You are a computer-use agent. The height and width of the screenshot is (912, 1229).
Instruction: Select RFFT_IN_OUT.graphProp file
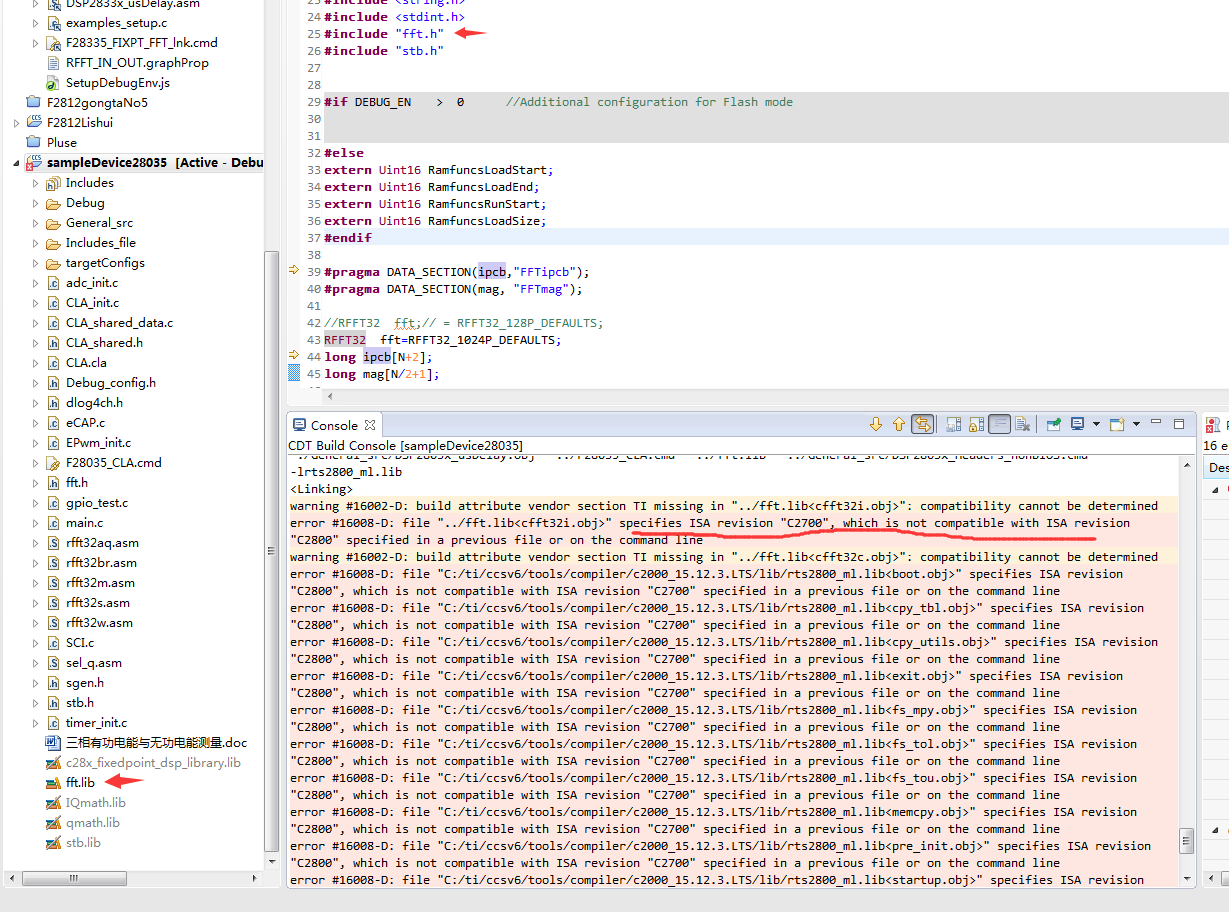(137, 62)
